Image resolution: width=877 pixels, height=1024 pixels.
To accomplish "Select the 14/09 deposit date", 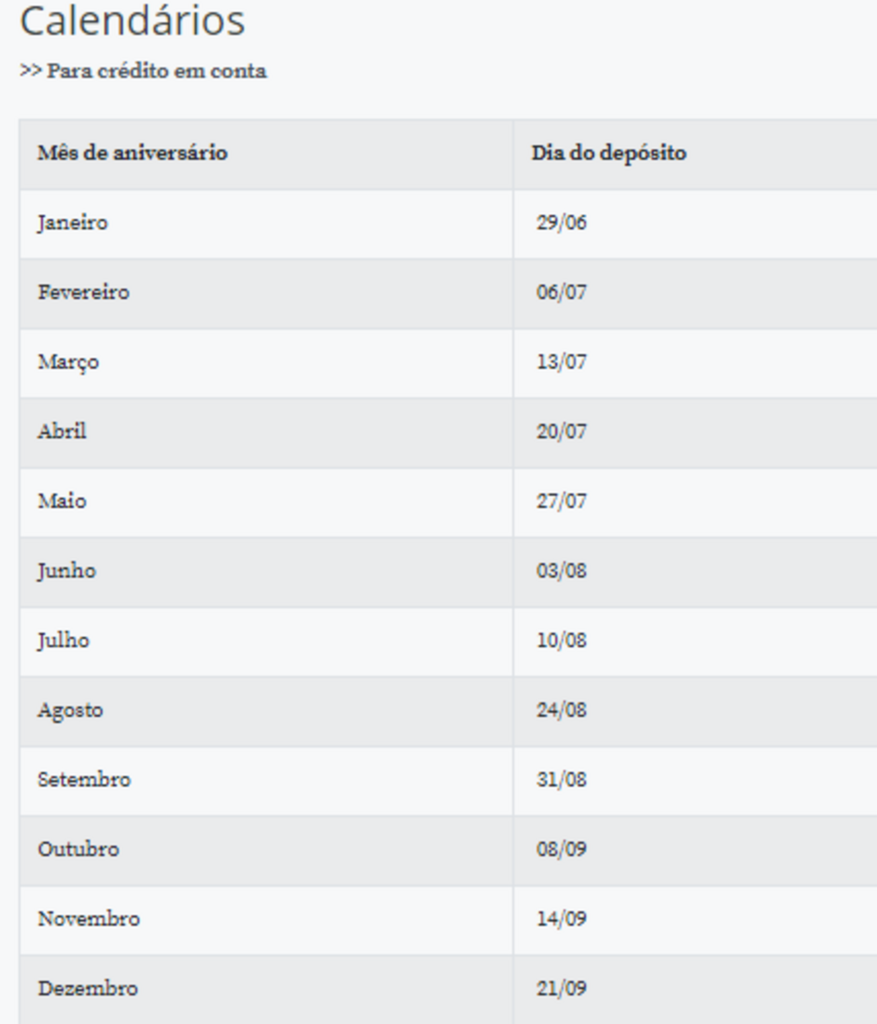I will tap(561, 919).
